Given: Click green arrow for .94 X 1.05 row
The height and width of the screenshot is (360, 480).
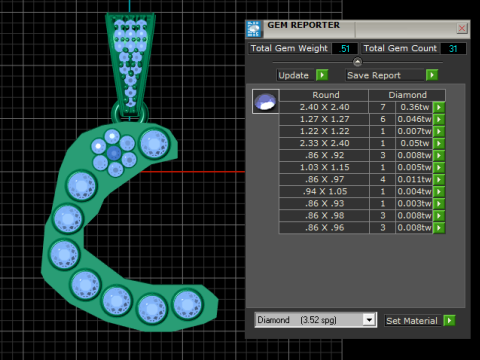Looking at the screenshot, I should click(439, 192).
